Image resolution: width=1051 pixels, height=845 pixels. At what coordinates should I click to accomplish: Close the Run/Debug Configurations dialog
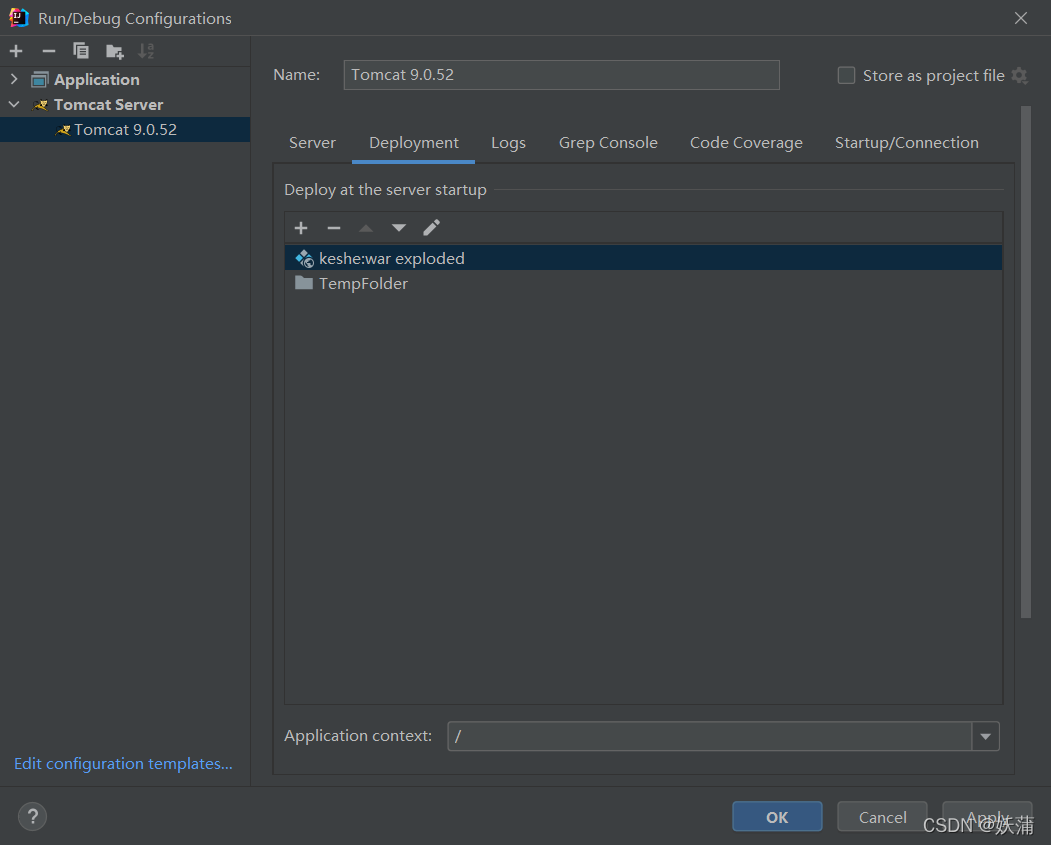tap(1021, 18)
